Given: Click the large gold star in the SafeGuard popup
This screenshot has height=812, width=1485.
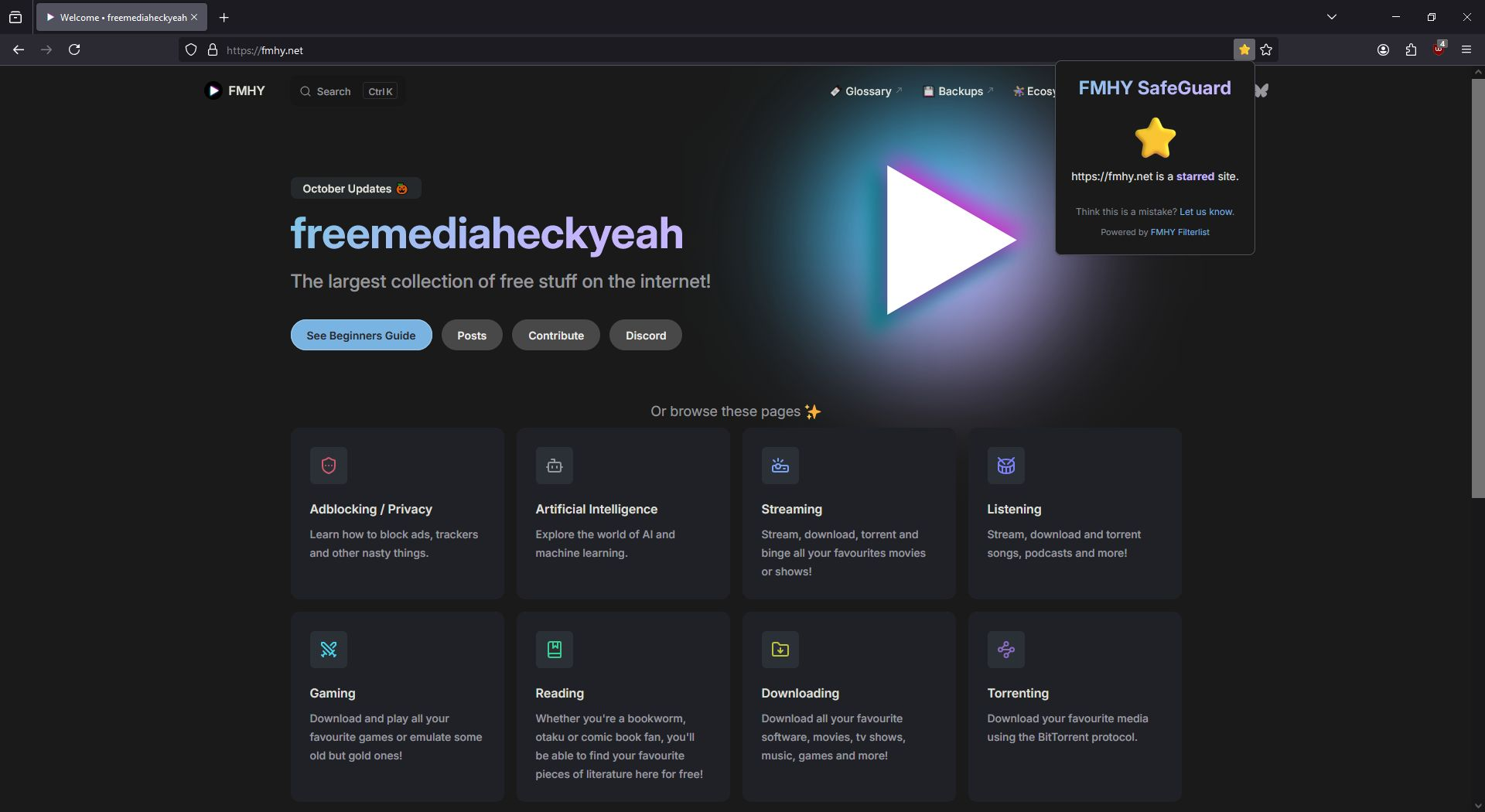Looking at the screenshot, I should 1156,138.
